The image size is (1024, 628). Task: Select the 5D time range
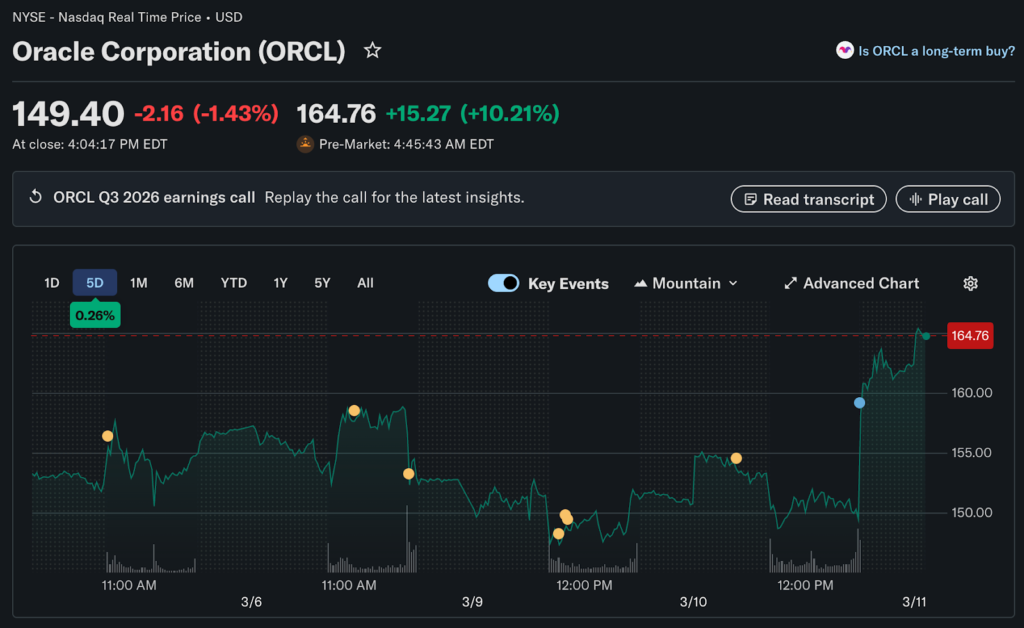tap(95, 283)
